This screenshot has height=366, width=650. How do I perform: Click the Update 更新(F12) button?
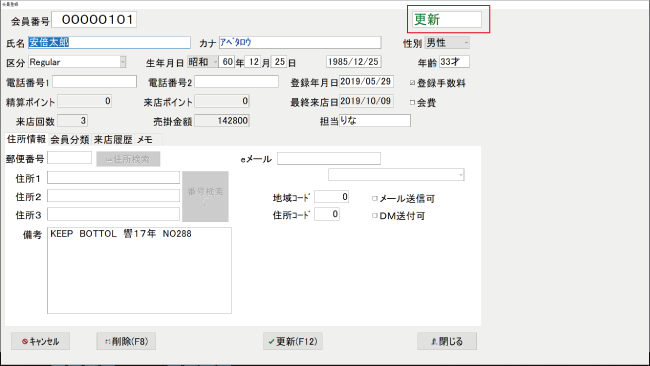click(x=293, y=341)
